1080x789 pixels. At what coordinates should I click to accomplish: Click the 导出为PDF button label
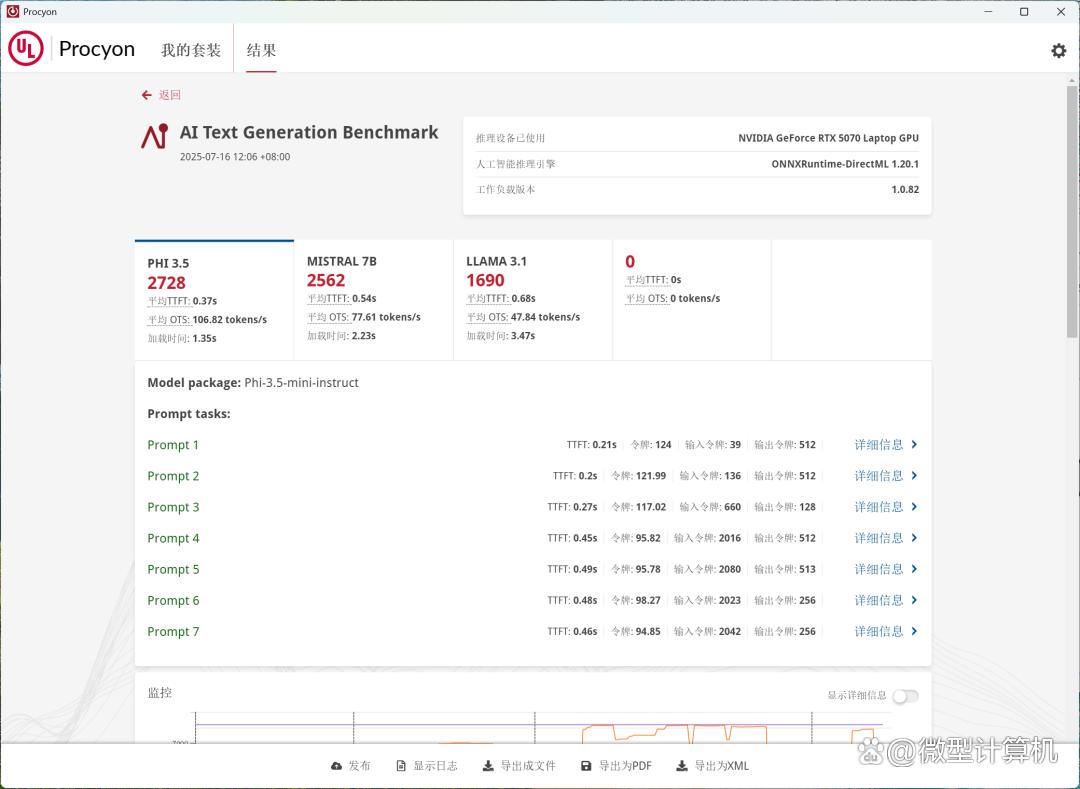pos(625,766)
